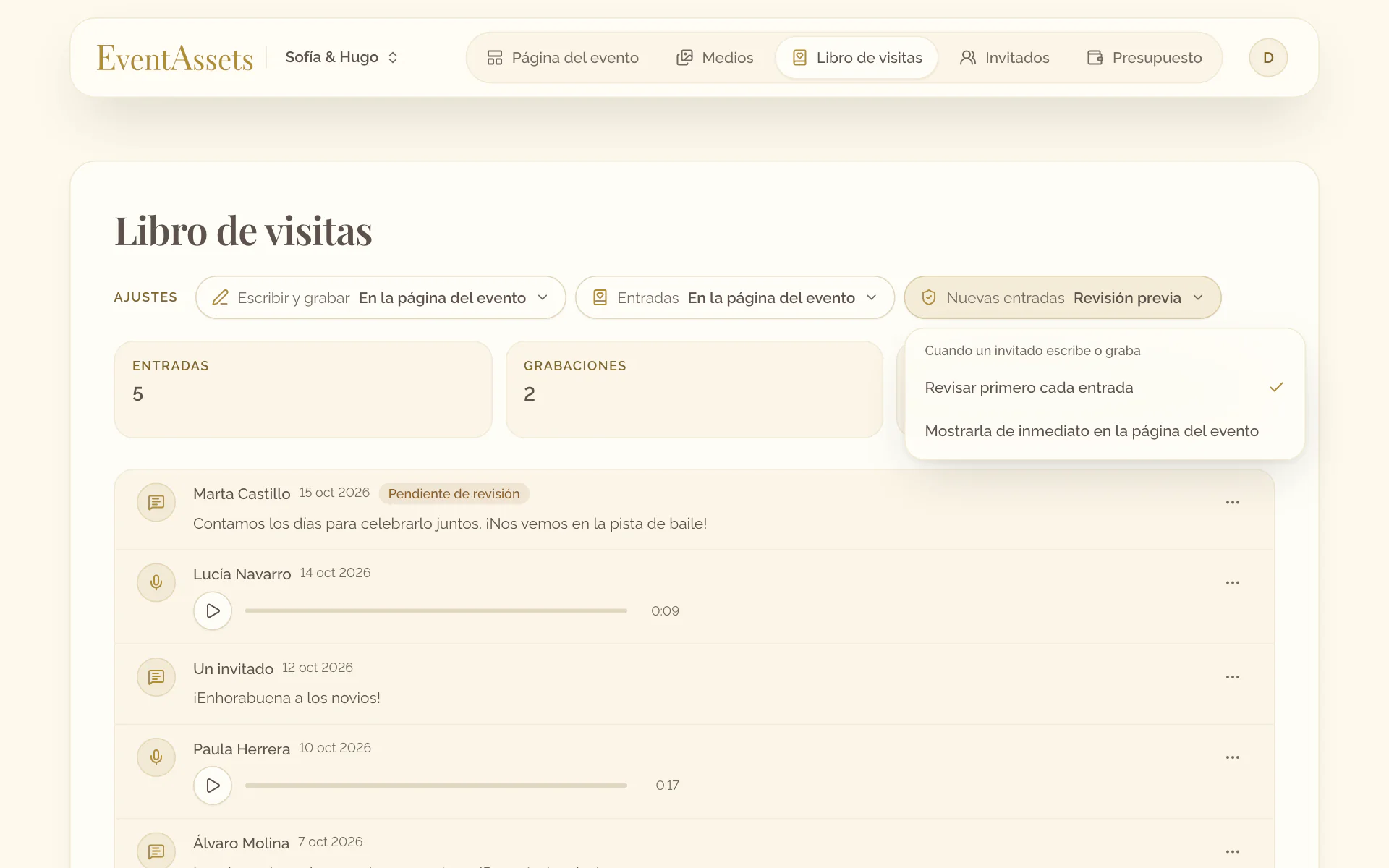
Task: Collapse the Nuevas entradas Revisión previa dropdown
Action: tap(1063, 297)
